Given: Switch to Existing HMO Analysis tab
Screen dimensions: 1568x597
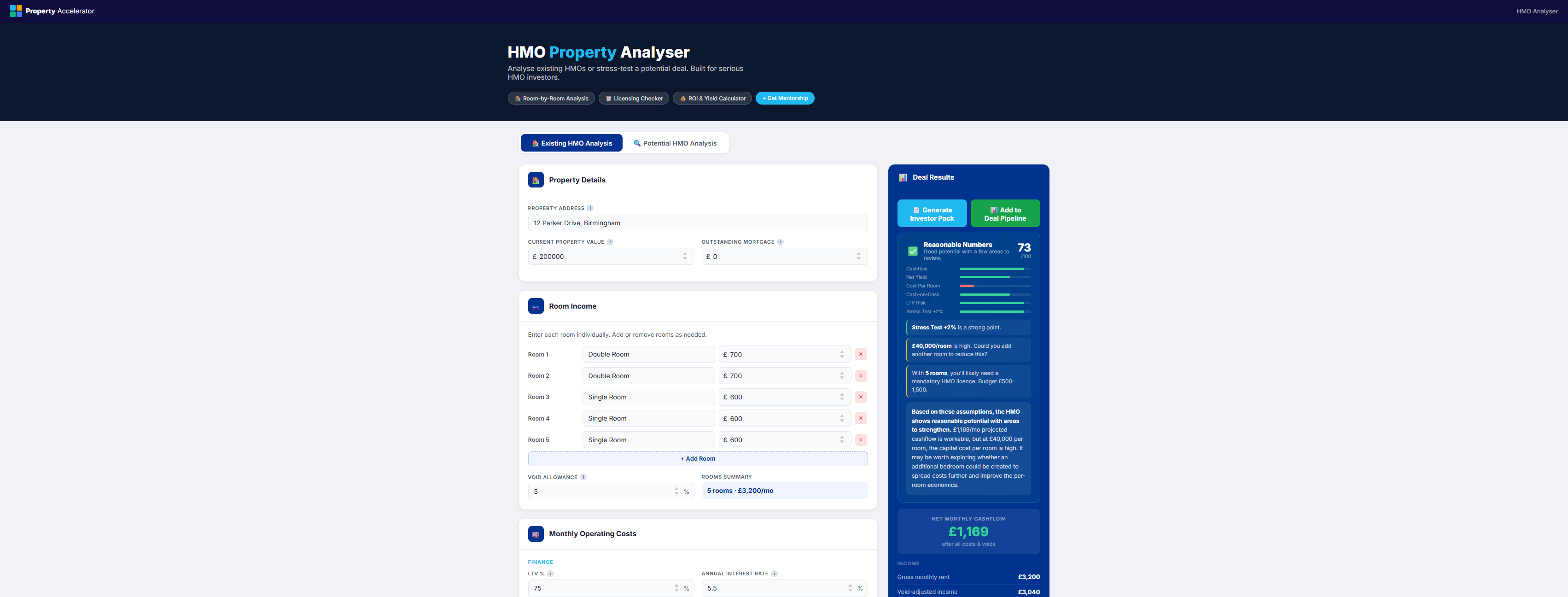Looking at the screenshot, I should [571, 143].
